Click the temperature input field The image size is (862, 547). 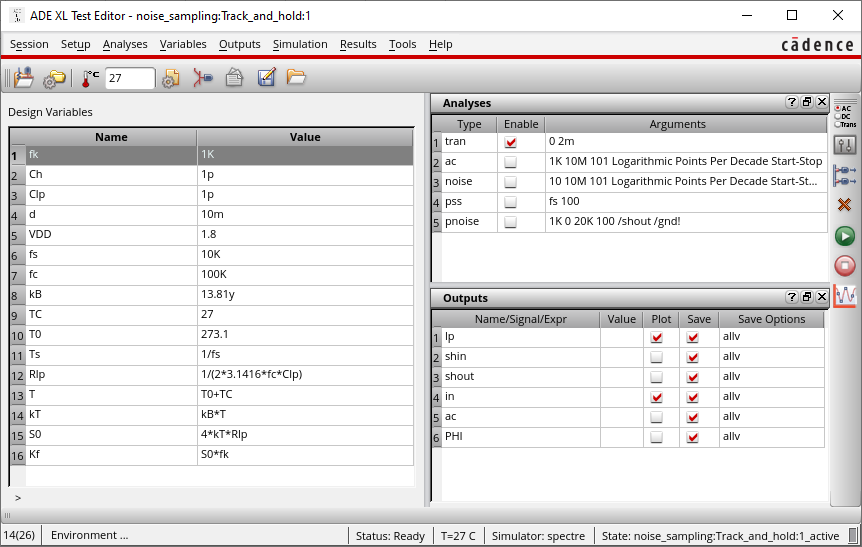click(x=130, y=78)
